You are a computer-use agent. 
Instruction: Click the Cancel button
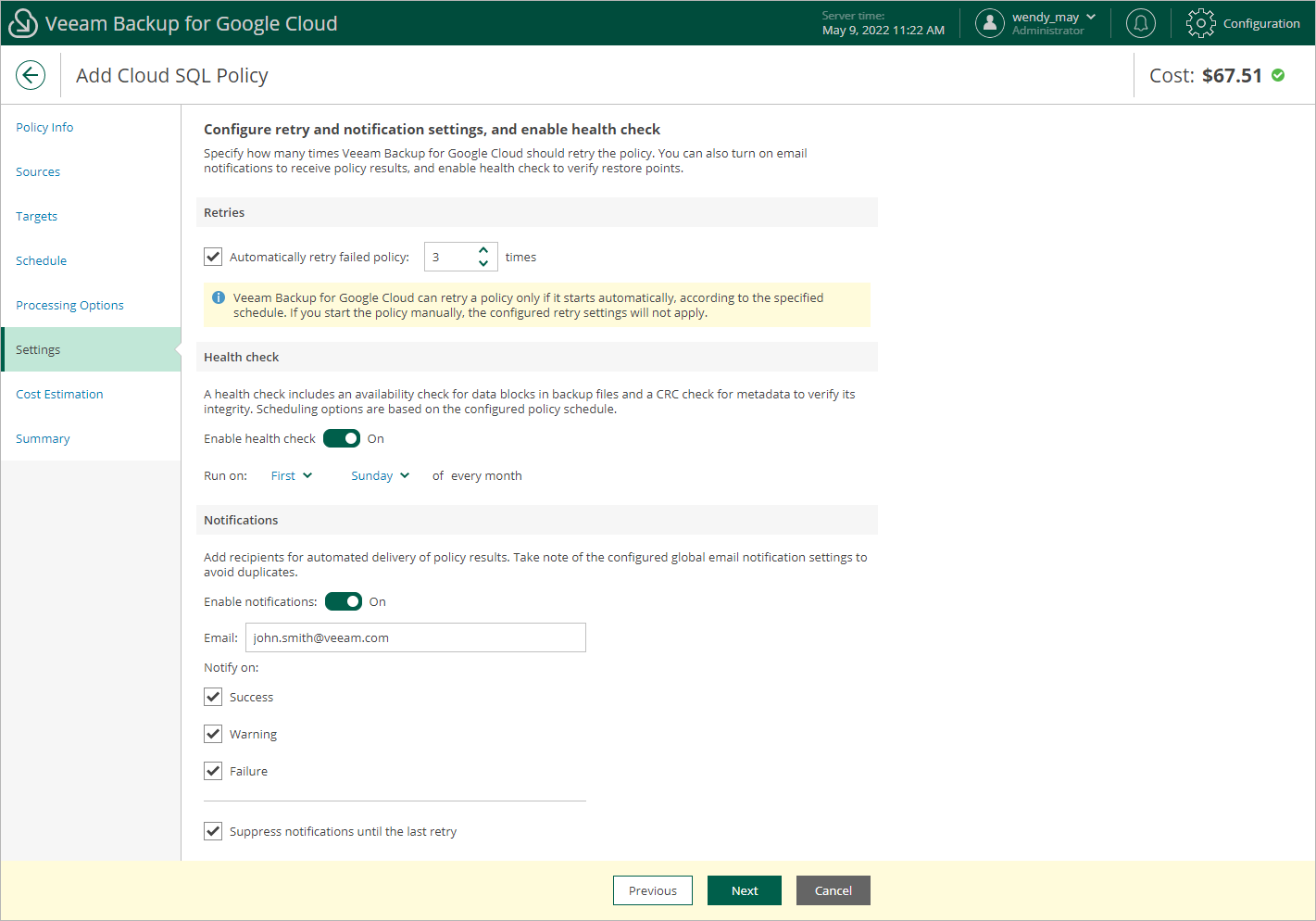[833, 890]
